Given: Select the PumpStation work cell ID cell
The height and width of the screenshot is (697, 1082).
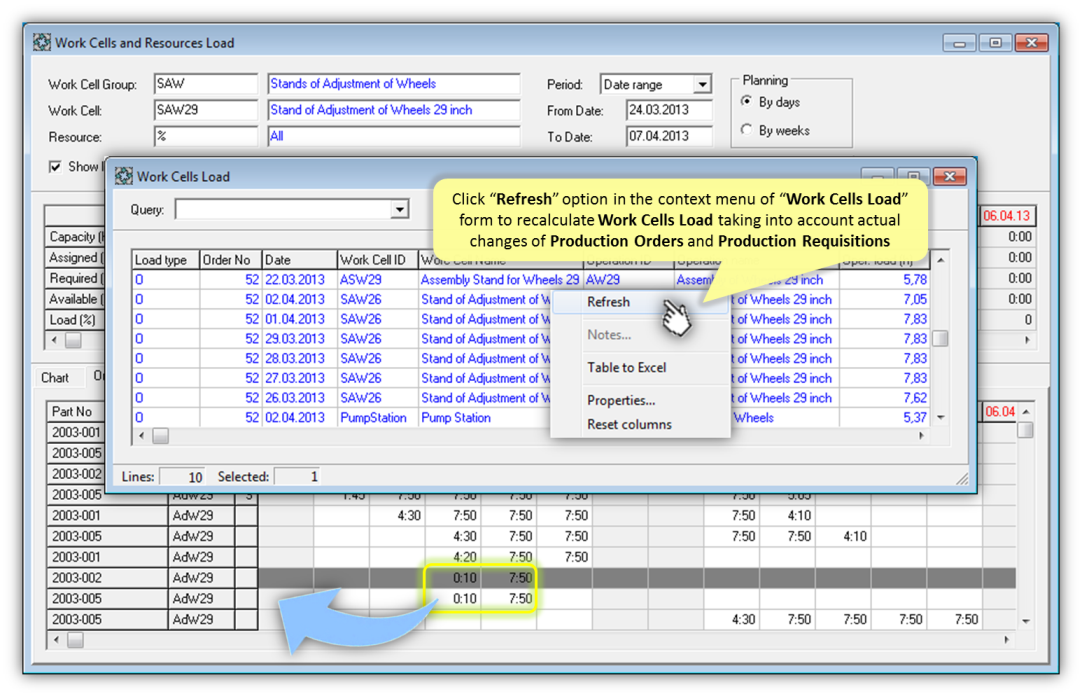Looking at the screenshot, I should [377, 418].
